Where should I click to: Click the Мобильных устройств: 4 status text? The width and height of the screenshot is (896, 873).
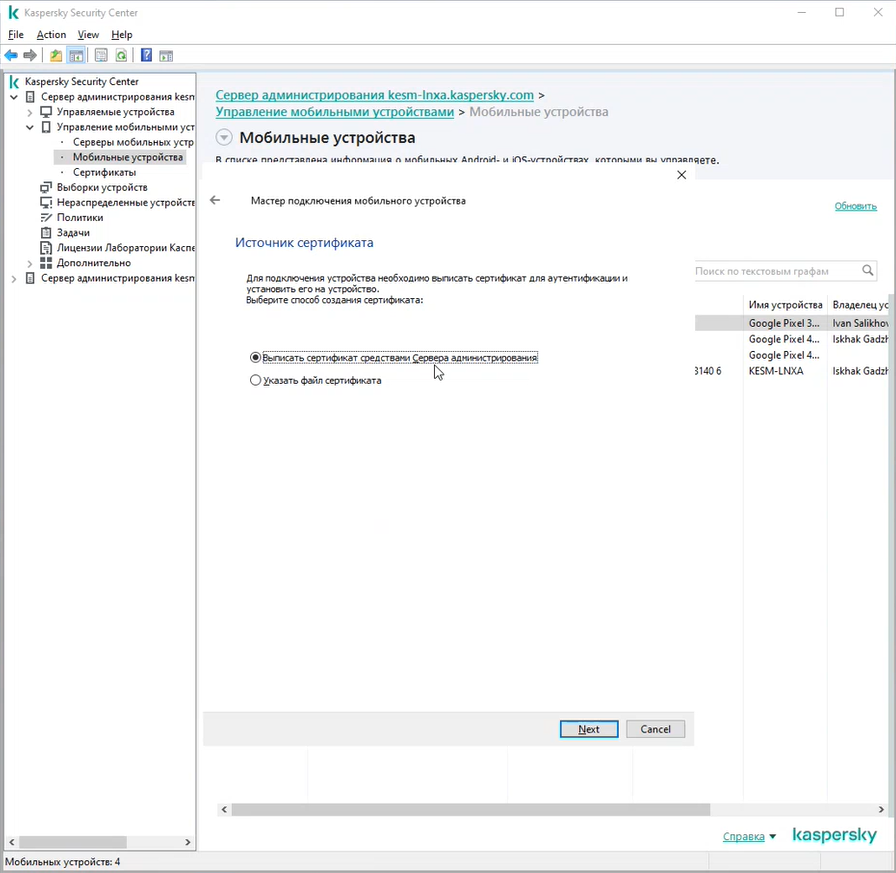(62, 862)
